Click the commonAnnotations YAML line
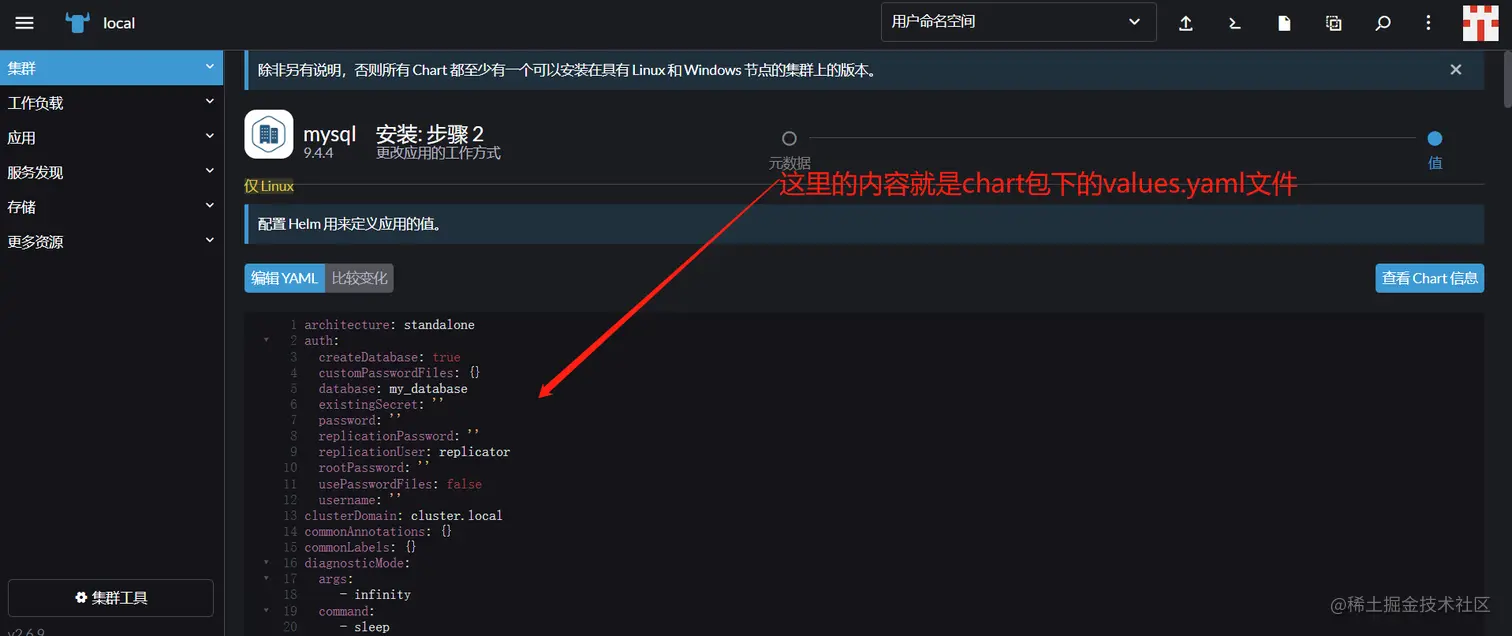The height and width of the screenshot is (636, 1512). click(378, 531)
